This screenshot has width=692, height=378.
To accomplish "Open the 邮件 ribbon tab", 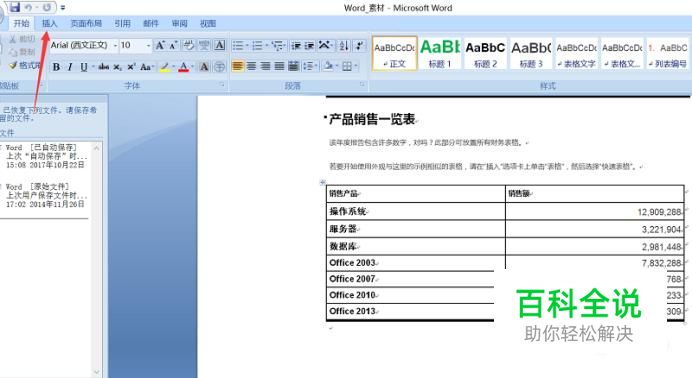I will (x=150, y=23).
